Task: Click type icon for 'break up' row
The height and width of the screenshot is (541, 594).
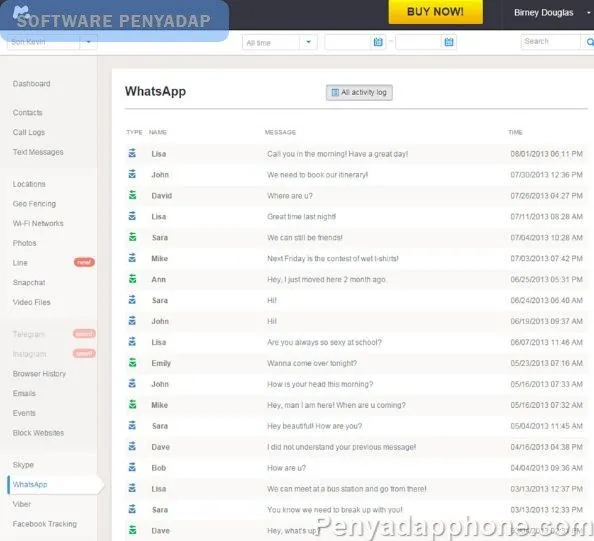Action: pos(132,509)
